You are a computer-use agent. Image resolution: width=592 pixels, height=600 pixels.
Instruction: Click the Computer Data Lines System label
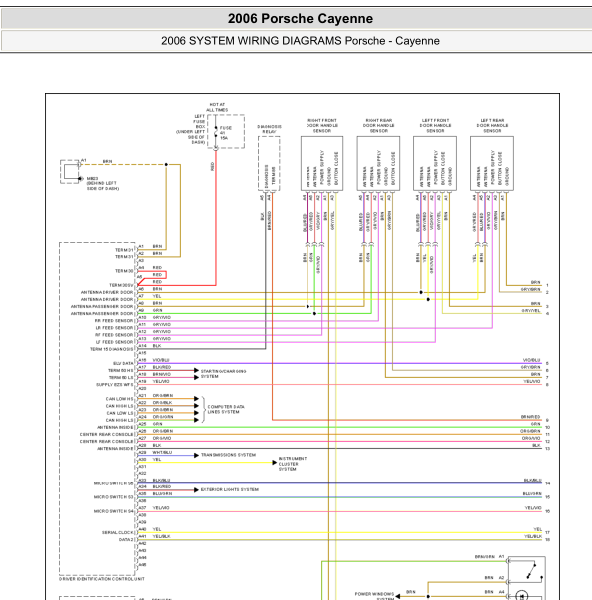point(226,409)
